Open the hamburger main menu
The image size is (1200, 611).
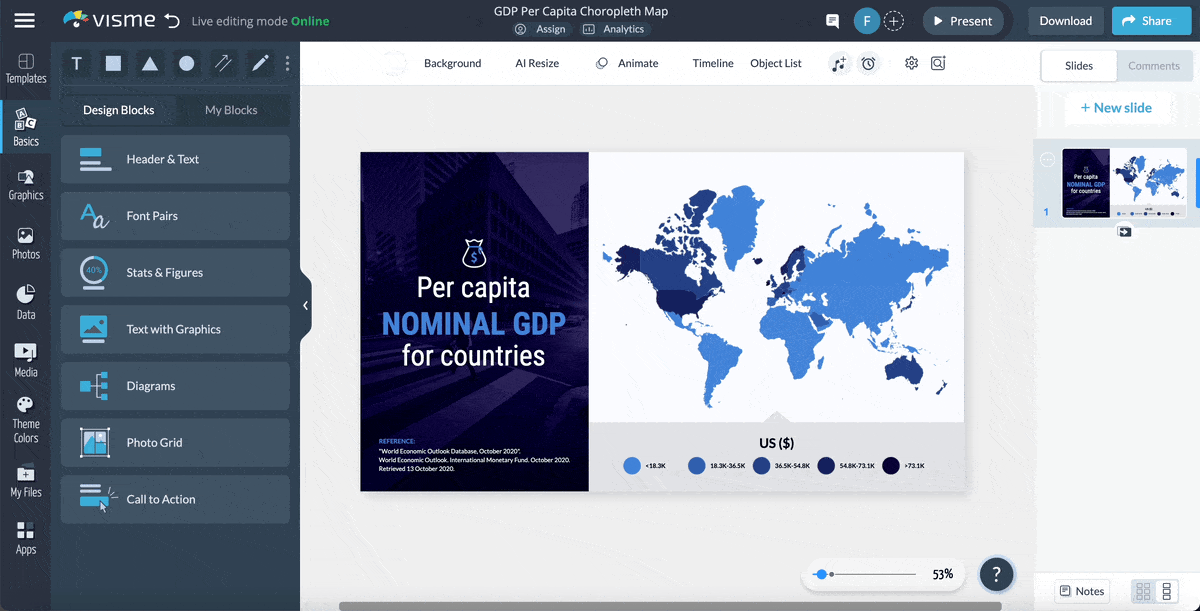pyautogui.click(x=24, y=21)
